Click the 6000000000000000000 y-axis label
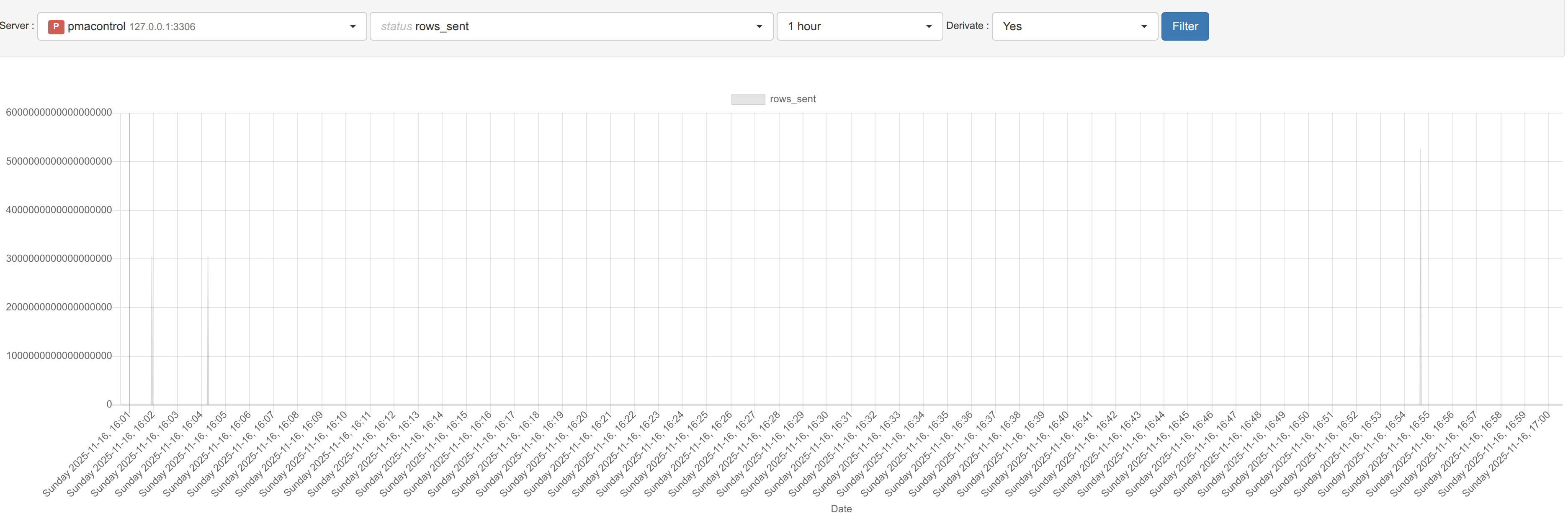The image size is (1568, 516). (59, 112)
